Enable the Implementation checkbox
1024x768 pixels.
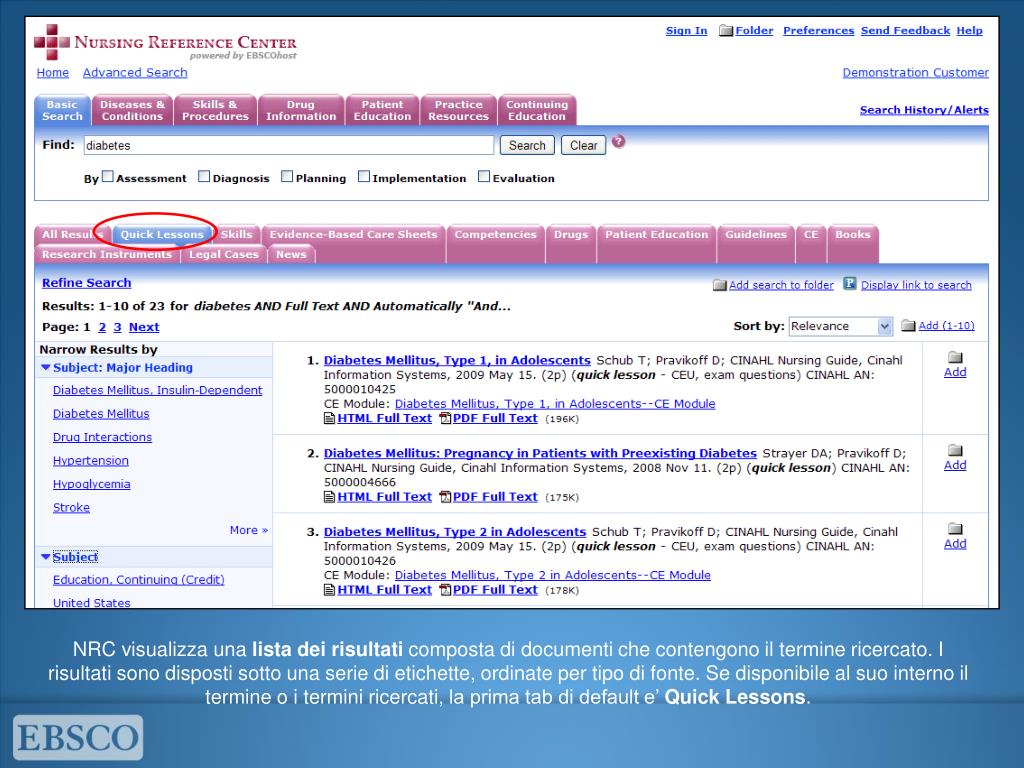tap(364, 176)
